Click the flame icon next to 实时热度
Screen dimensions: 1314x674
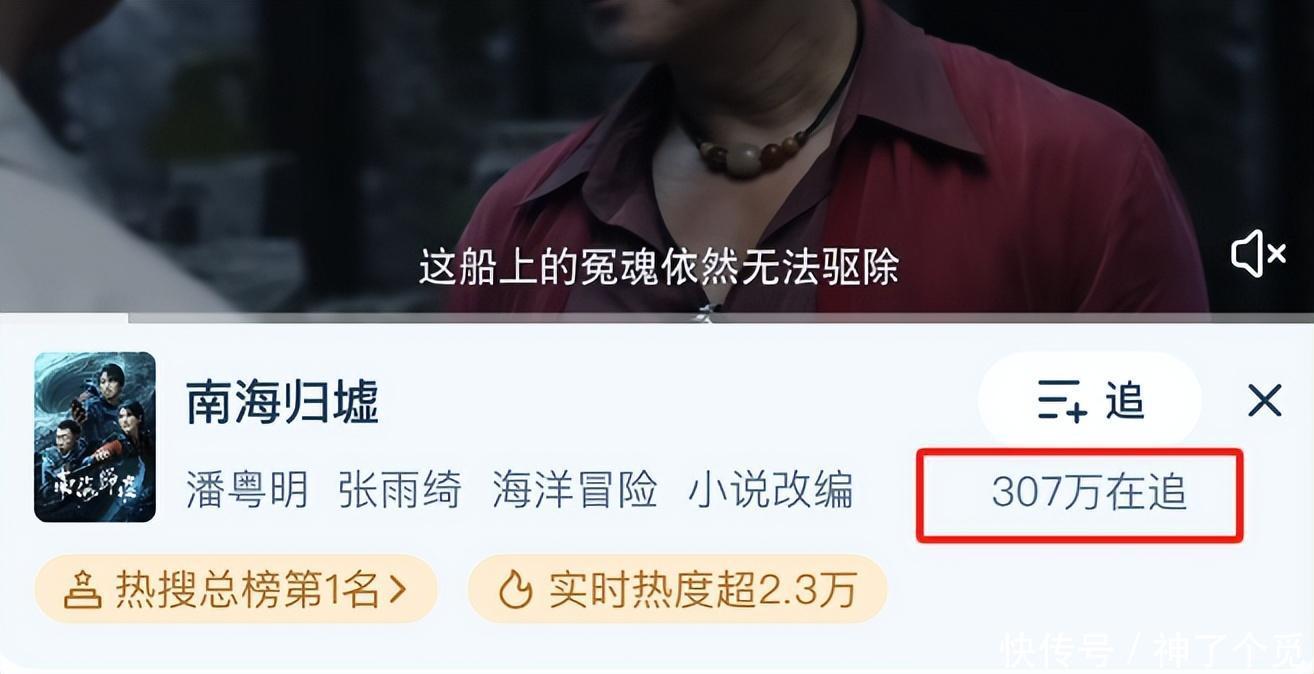tap(516, 590)
